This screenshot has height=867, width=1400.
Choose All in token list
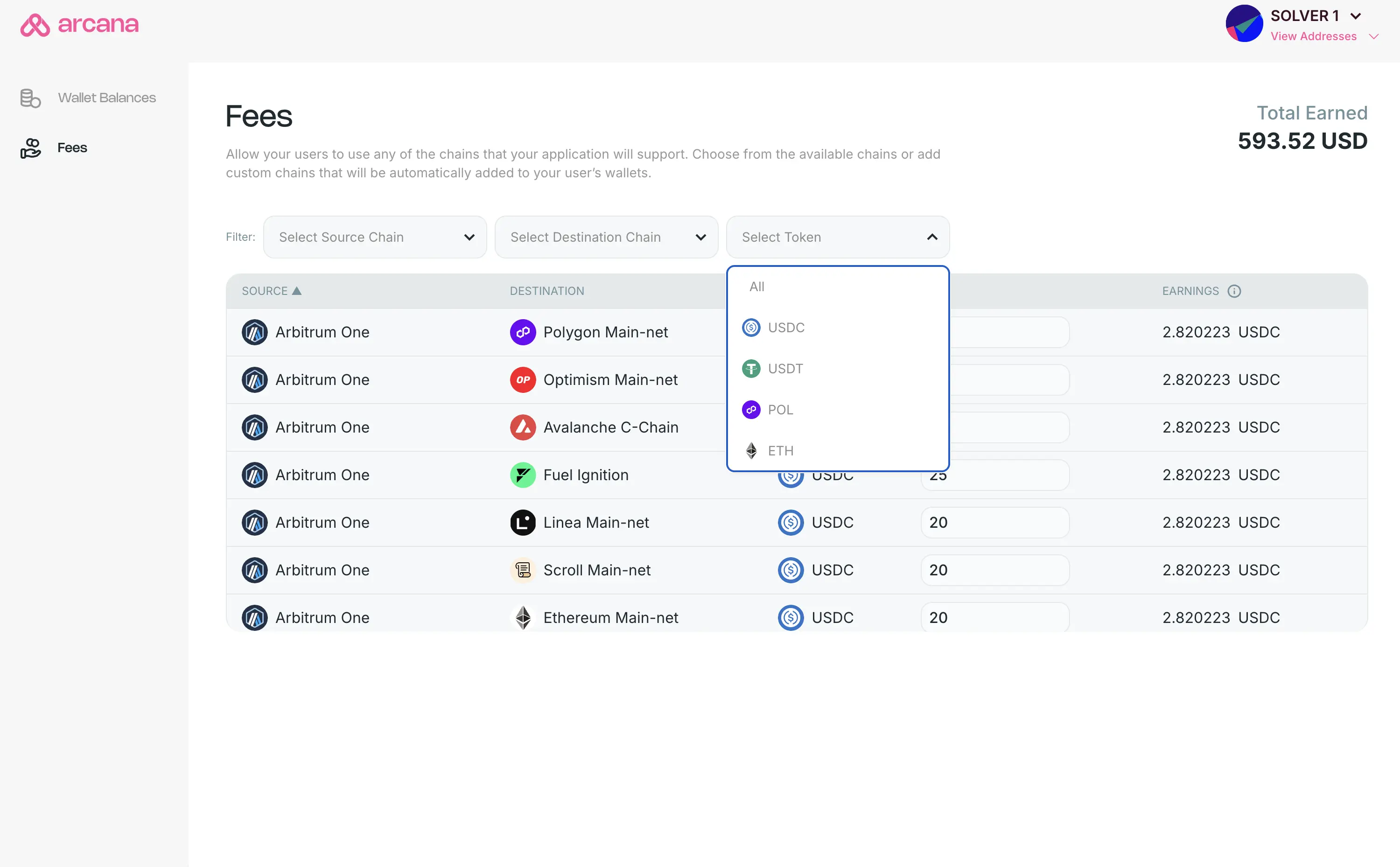[838, 287]
